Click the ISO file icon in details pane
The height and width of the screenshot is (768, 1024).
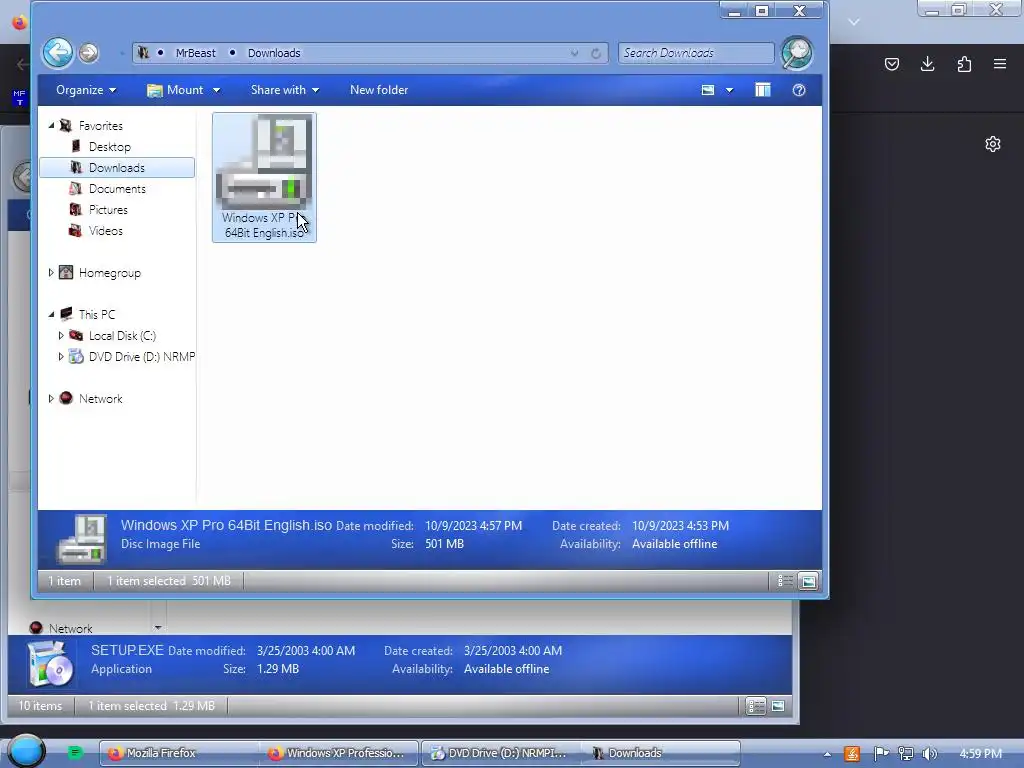82,539
